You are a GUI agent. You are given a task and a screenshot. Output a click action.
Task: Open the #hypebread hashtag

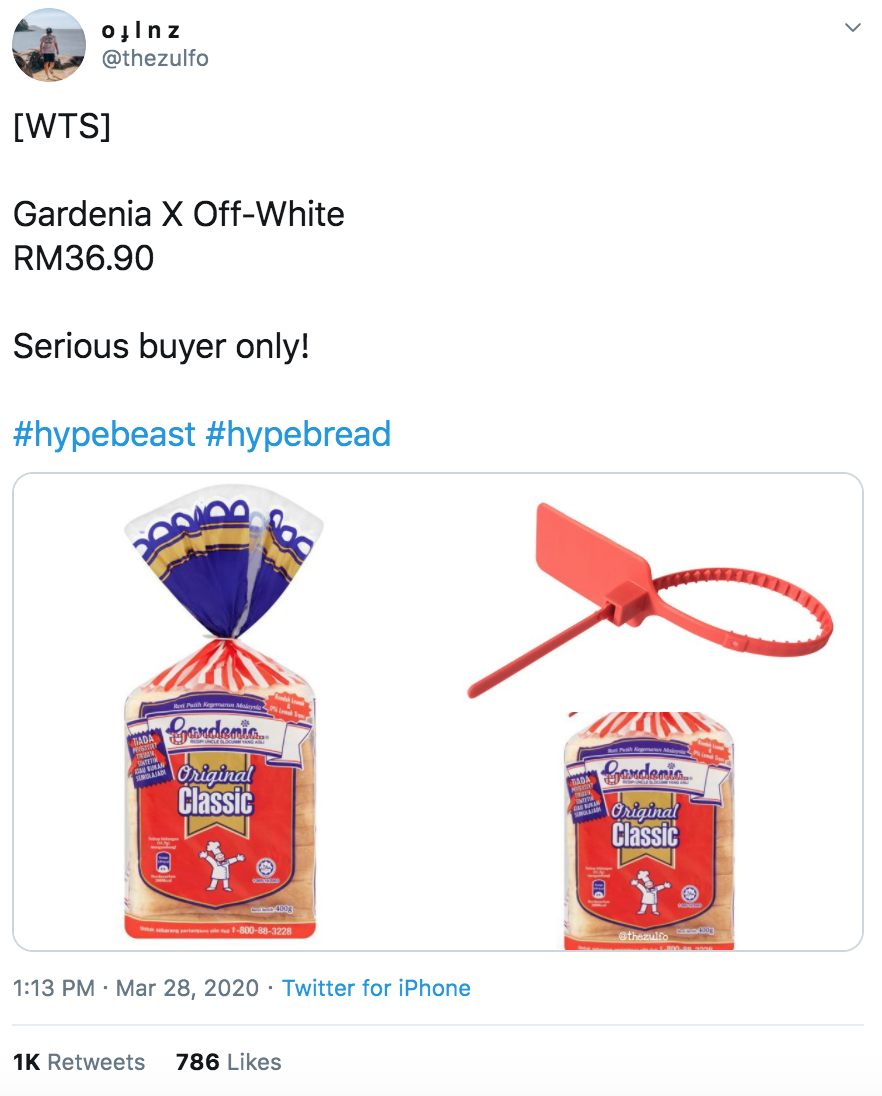pyautogui.click(x=298, y=433)
